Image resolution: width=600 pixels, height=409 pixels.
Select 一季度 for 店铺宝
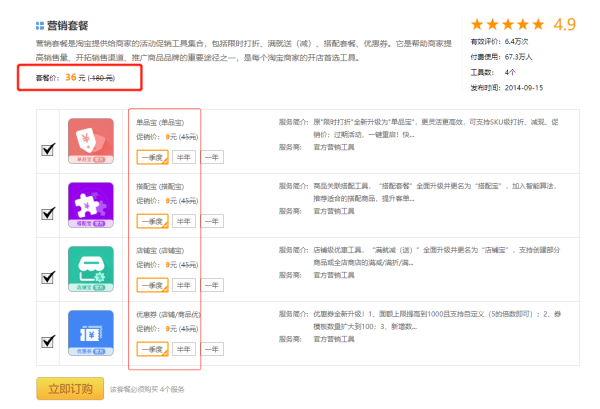point(153,285)
